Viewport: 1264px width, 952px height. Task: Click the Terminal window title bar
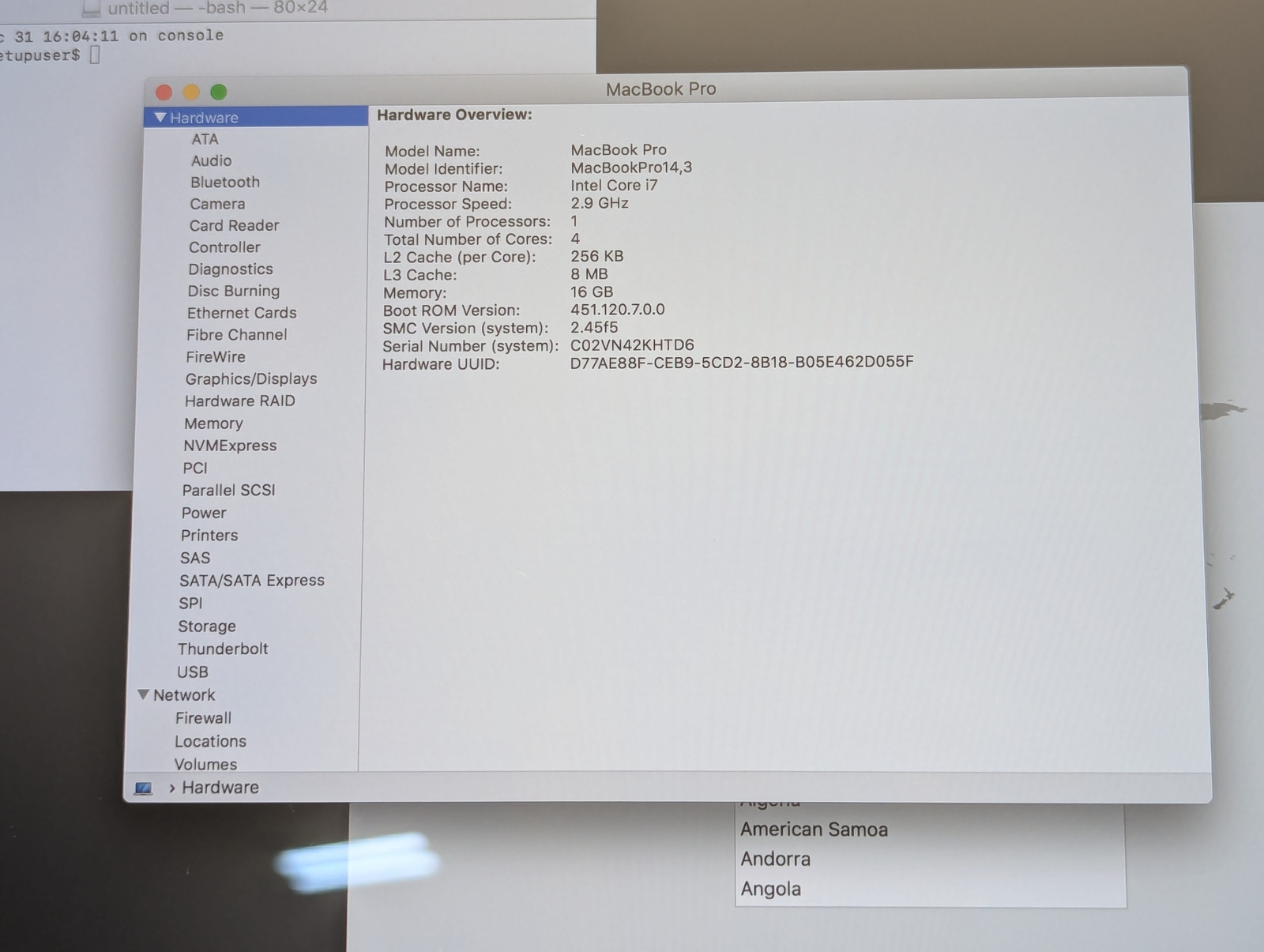298,9
